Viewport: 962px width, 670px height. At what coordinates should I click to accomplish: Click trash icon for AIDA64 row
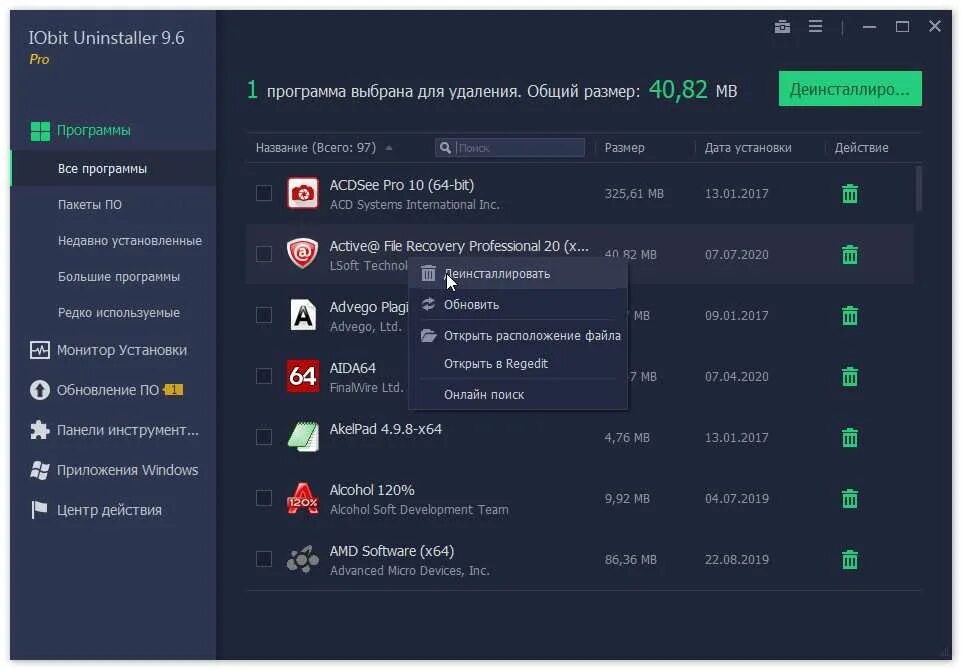tap(850, 376)
